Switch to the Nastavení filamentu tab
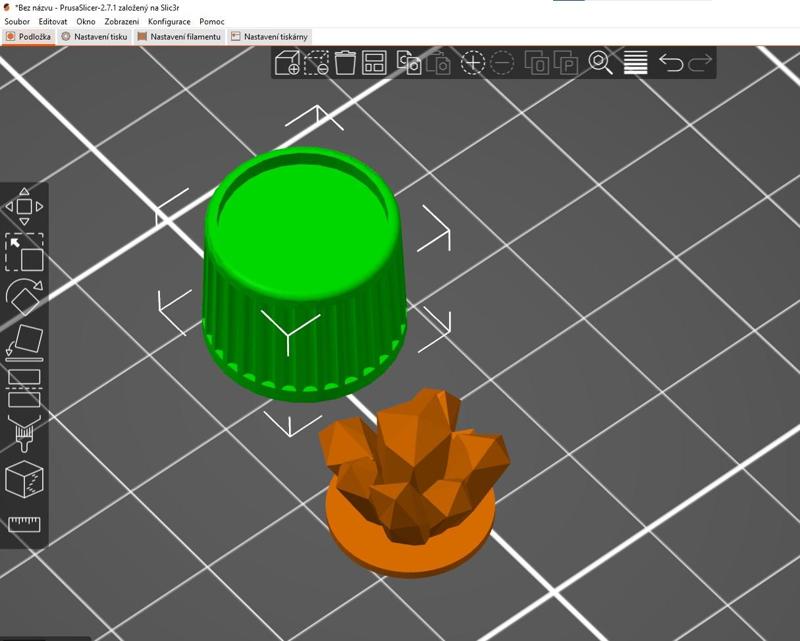Image resolution: width=800 pixels, height=641 pixels. pos(180,37)
